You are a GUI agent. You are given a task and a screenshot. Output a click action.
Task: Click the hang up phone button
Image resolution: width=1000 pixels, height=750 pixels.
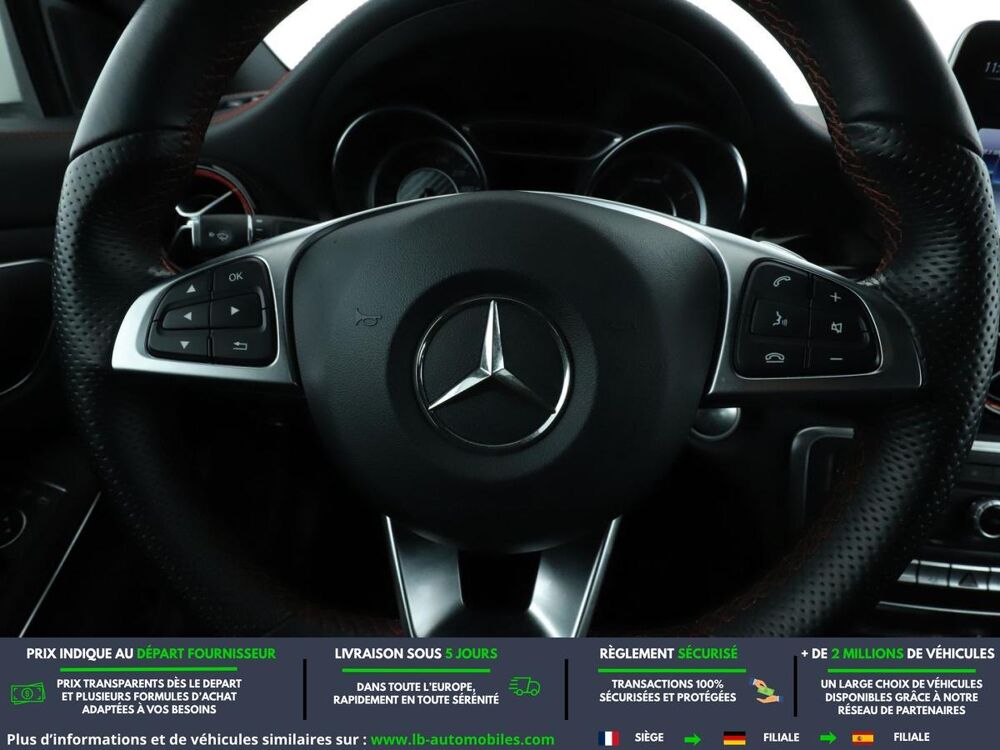point(774,358)
